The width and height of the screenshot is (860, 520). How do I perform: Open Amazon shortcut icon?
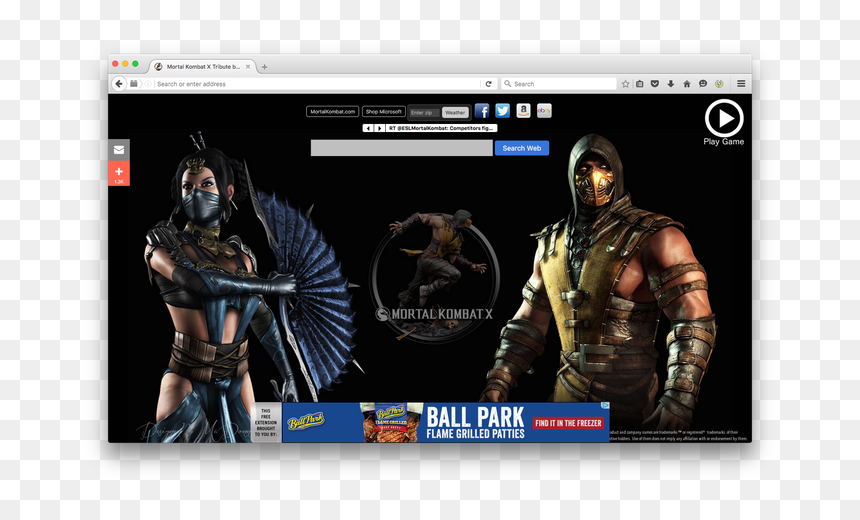(523, 111)
